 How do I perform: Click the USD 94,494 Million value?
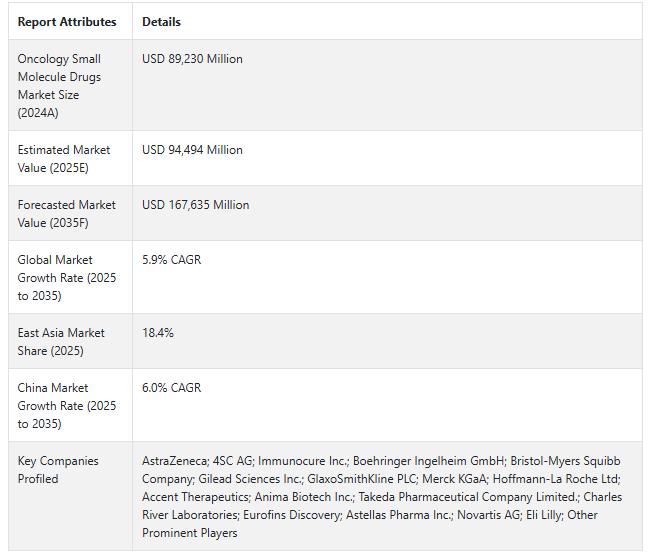tap(192, 150)
